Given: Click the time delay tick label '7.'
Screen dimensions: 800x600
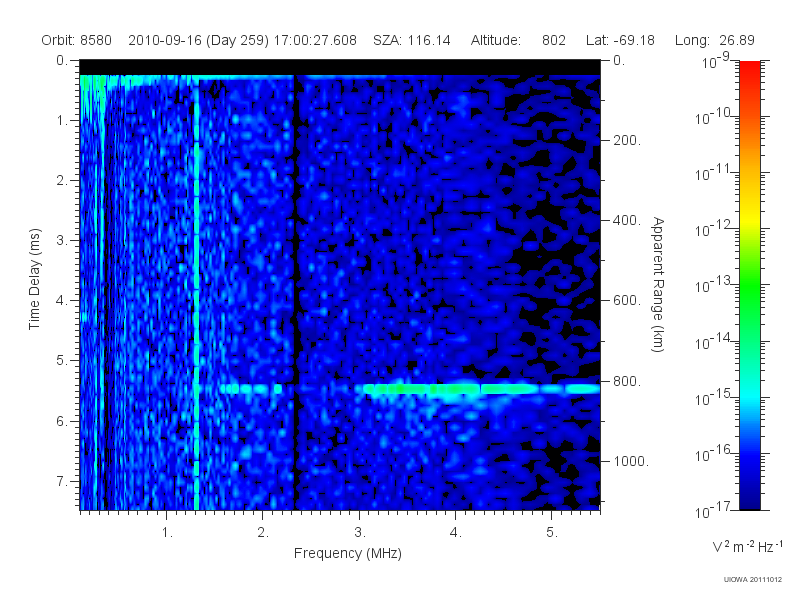Looking at the screenshot, I should (x=62, y=481).
